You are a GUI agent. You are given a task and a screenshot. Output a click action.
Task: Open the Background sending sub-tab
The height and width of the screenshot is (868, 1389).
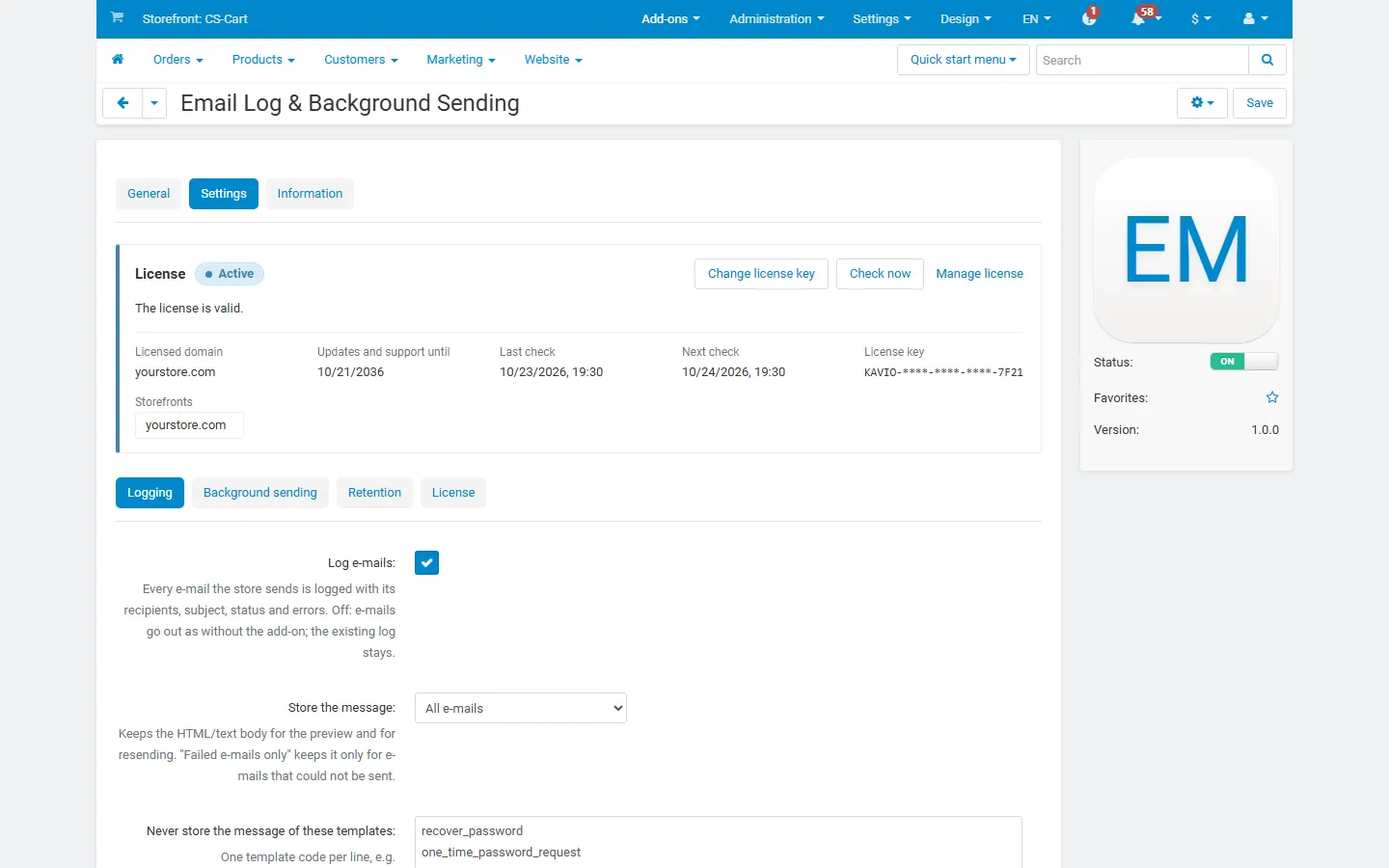point(260,493)
